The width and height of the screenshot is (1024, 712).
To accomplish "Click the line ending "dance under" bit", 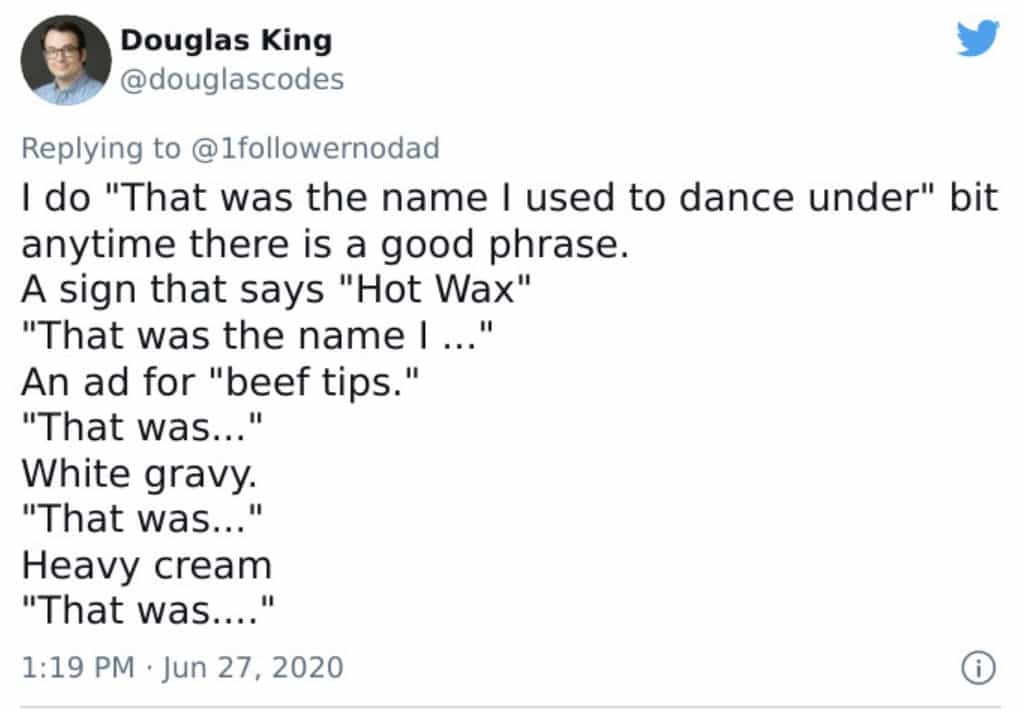I will (x=509, y=197).
